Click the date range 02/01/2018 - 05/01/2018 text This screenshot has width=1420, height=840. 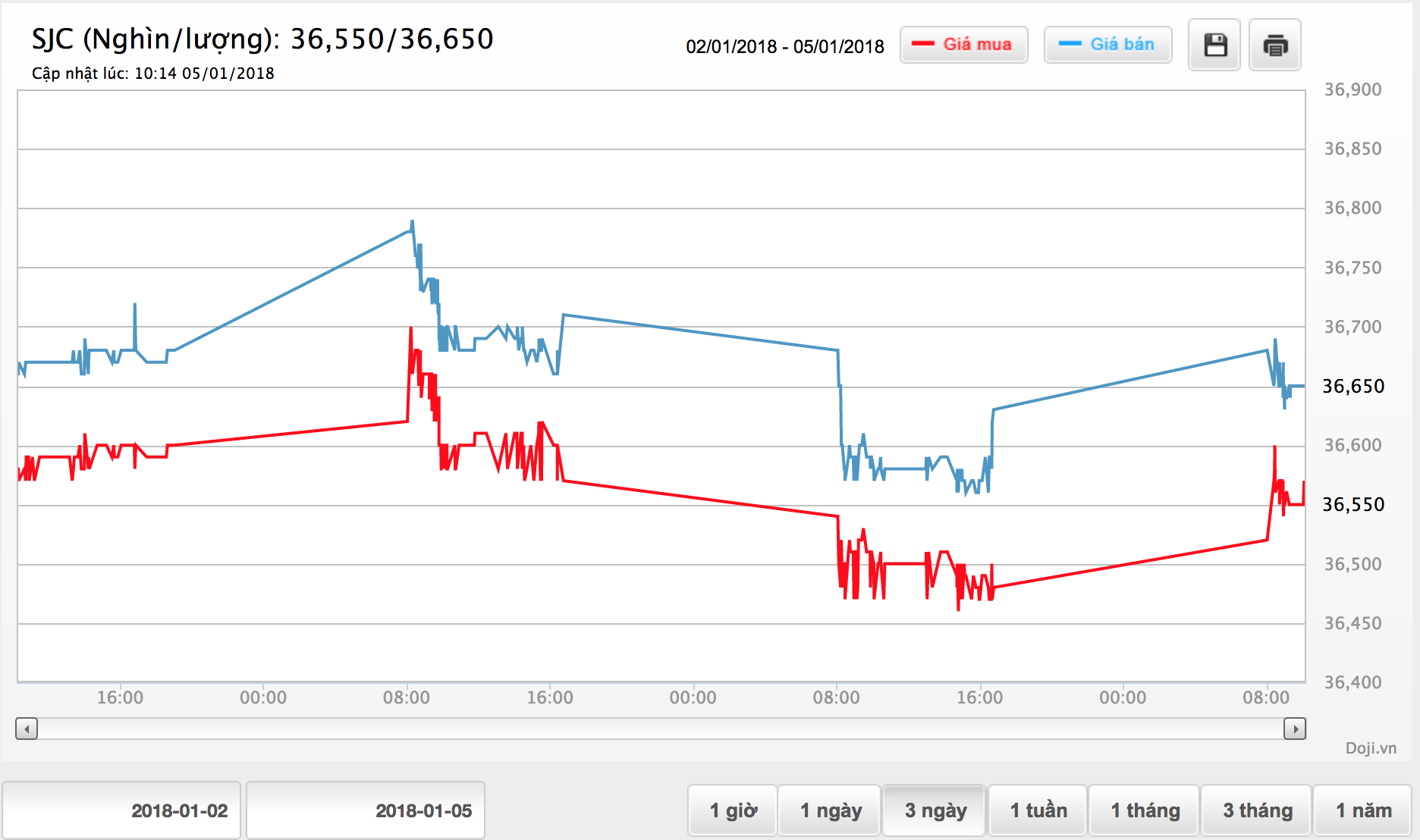785,47
